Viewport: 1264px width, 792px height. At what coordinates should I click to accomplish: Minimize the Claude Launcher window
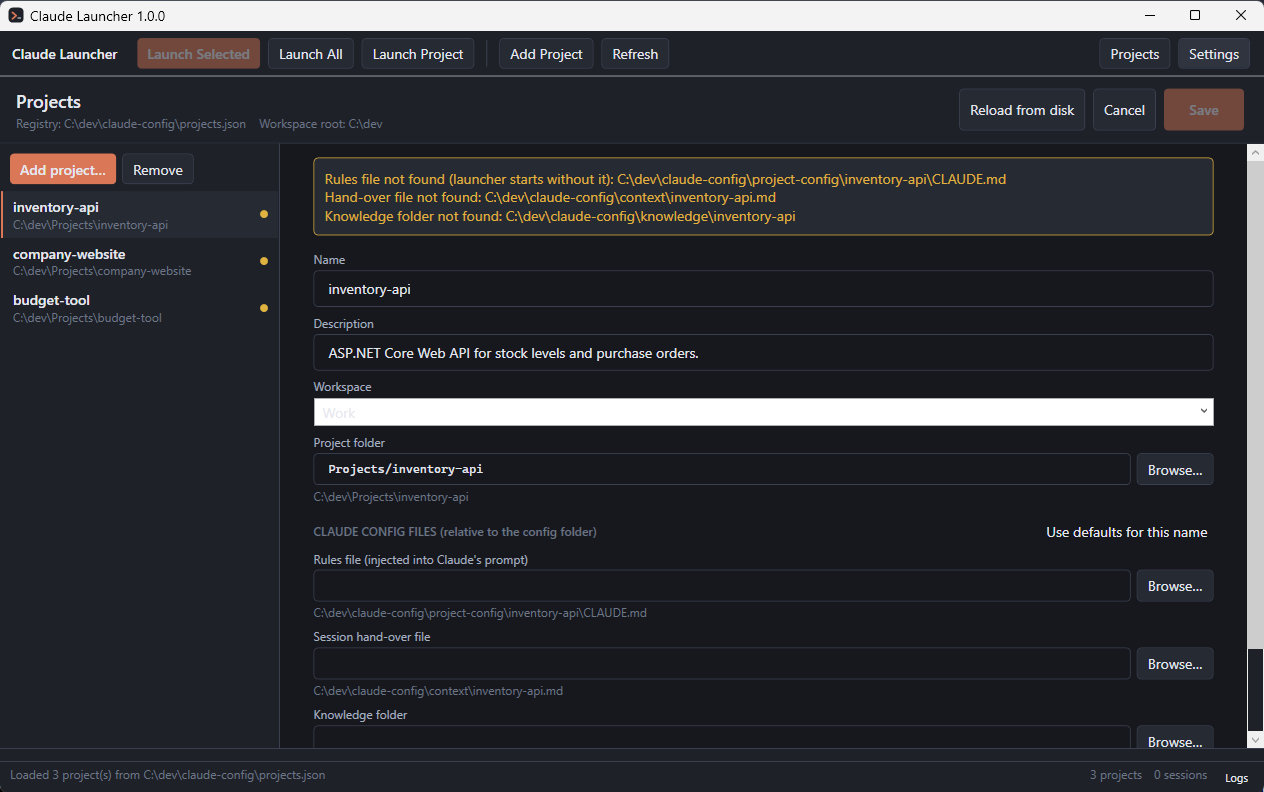tap(1149, 15)
